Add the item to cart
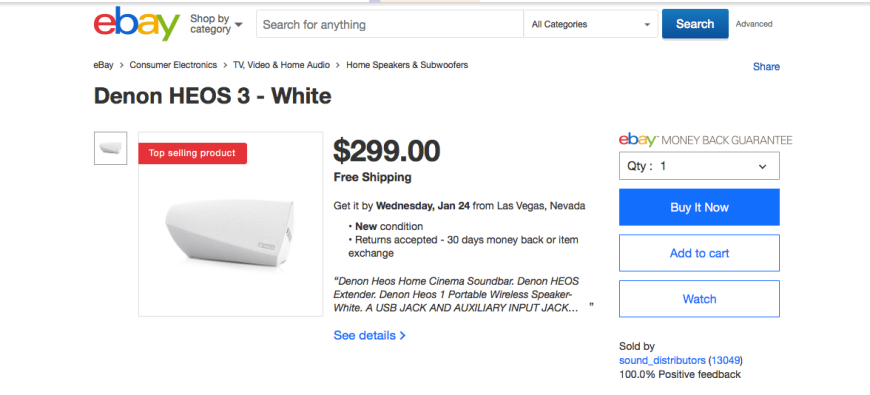The image size is (870, 395). [x=699, y=253]
